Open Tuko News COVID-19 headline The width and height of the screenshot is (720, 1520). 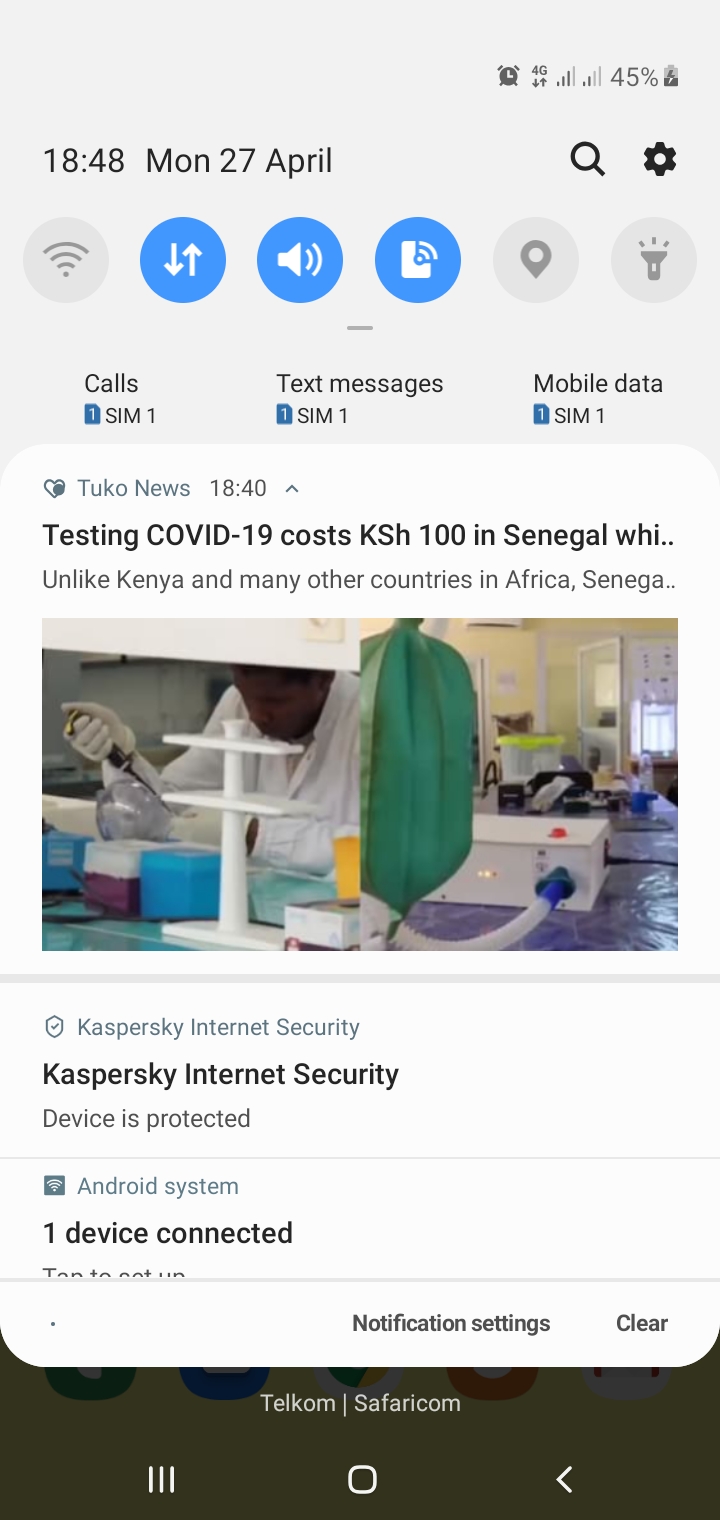pyautogui.click(x=359, y=535)
